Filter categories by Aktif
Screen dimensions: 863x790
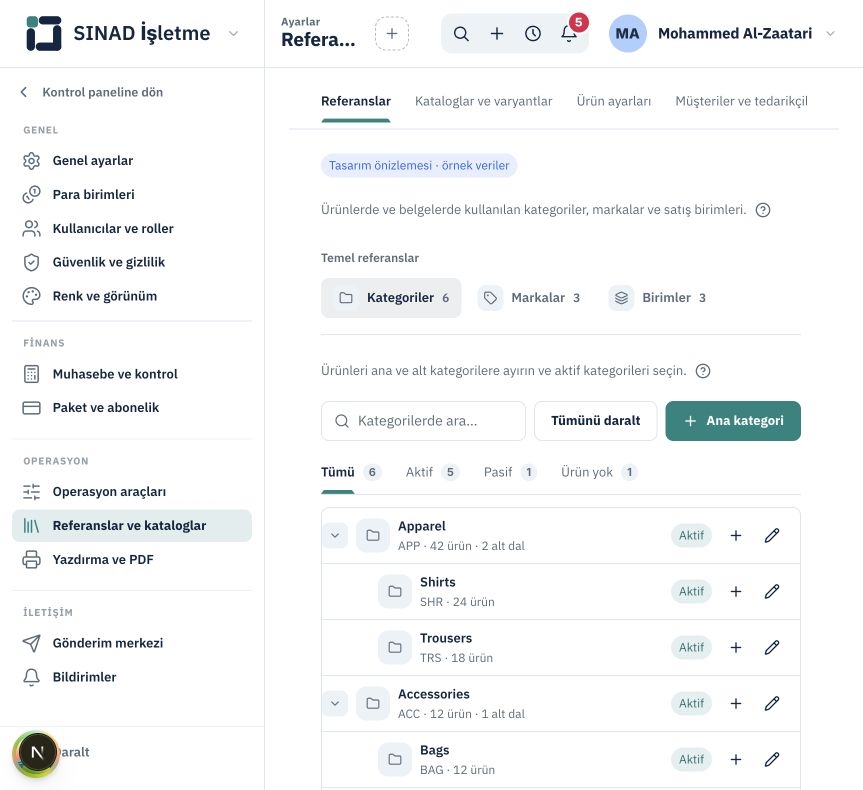pos(432,472)
